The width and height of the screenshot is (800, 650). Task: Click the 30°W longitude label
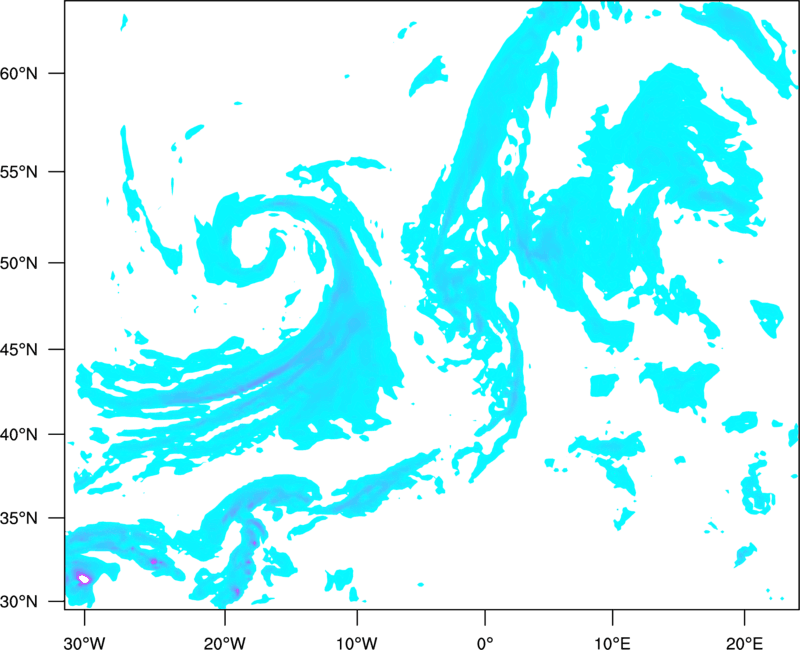click(85, 643)
